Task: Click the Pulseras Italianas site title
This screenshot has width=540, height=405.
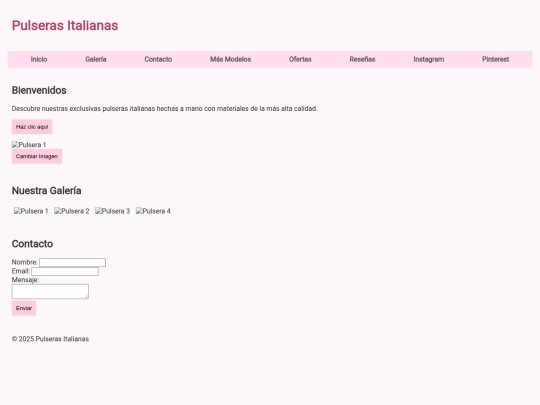Action: click(x=65, y=25)
